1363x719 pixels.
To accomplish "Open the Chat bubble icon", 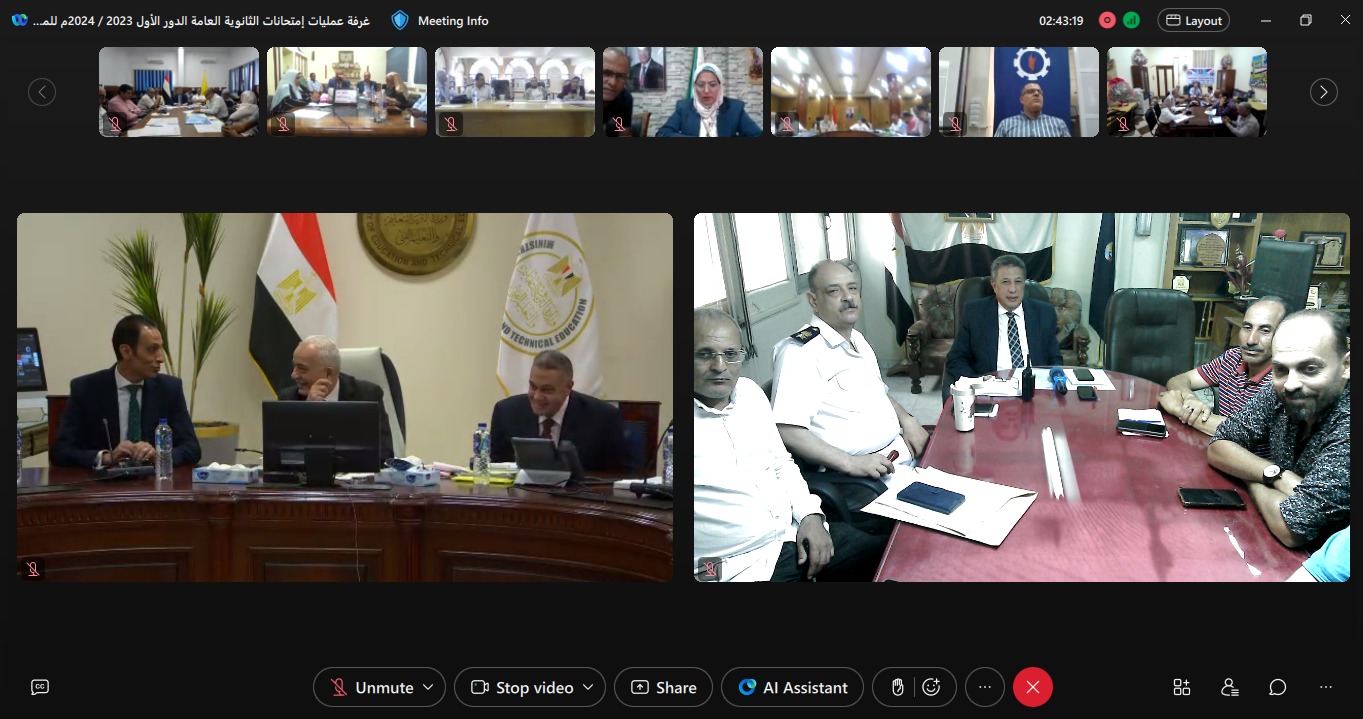I will [1278, 687].
